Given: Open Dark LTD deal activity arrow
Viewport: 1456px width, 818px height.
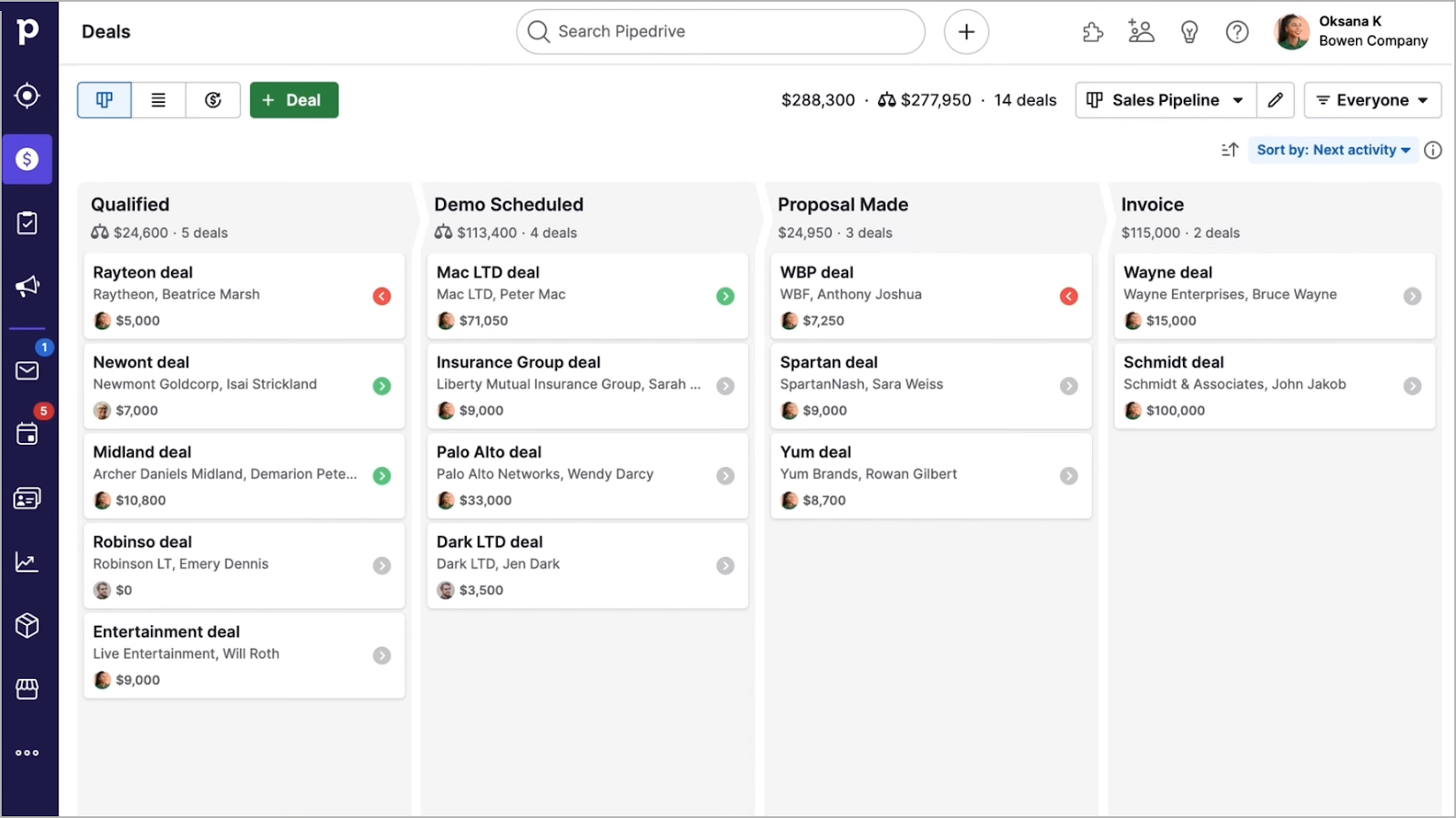Looking at the screenshot, I should [725, 566].
